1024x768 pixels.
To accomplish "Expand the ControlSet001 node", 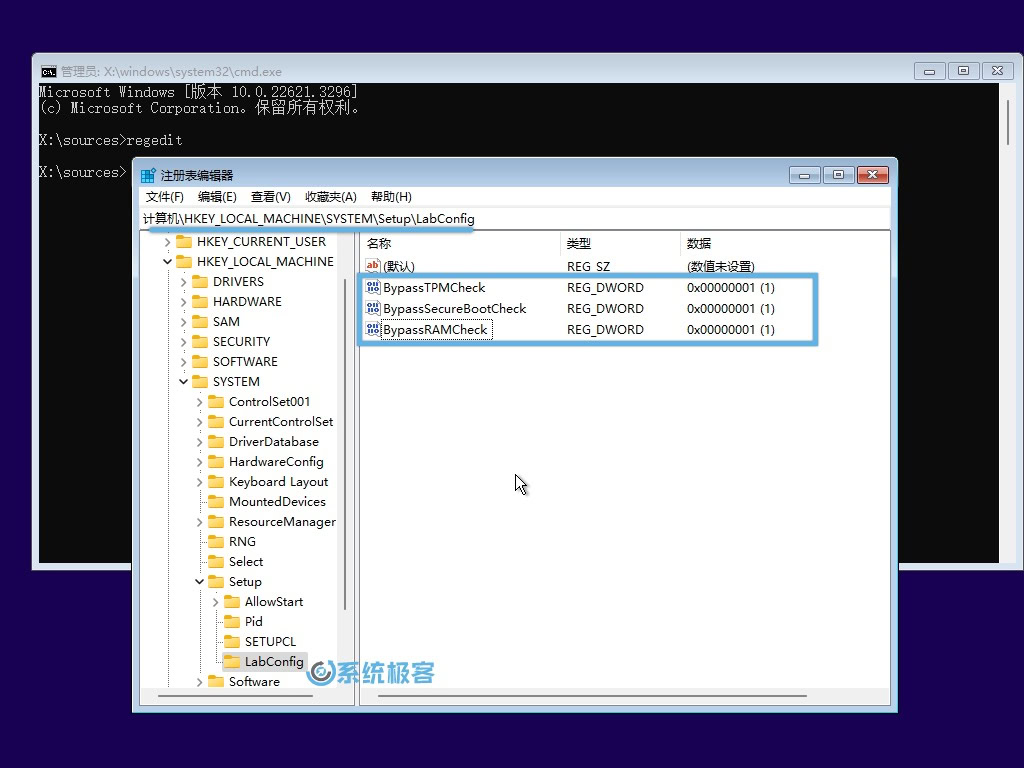I will pos(199,401).
